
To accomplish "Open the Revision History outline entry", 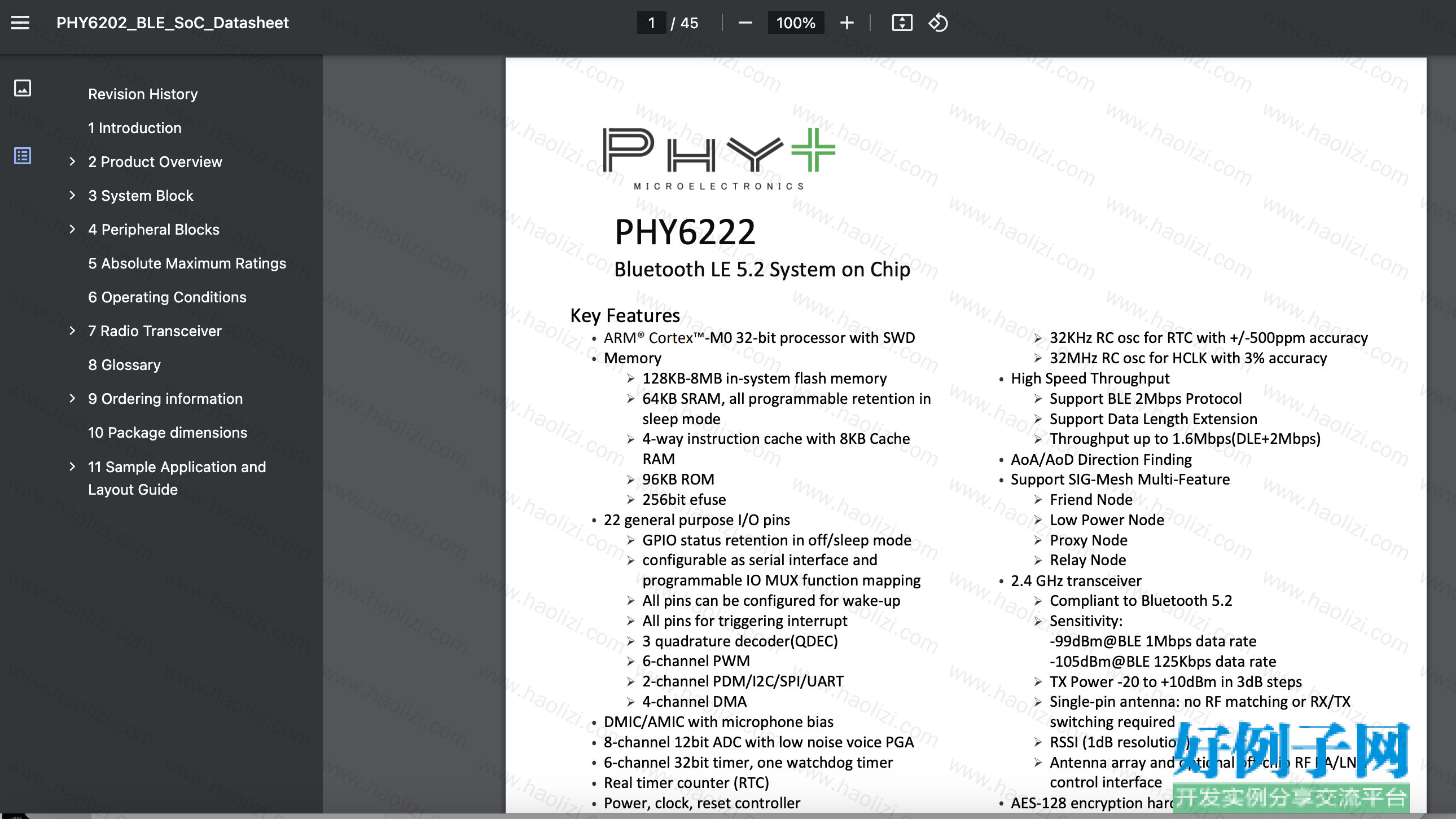I will pos(143,94).
